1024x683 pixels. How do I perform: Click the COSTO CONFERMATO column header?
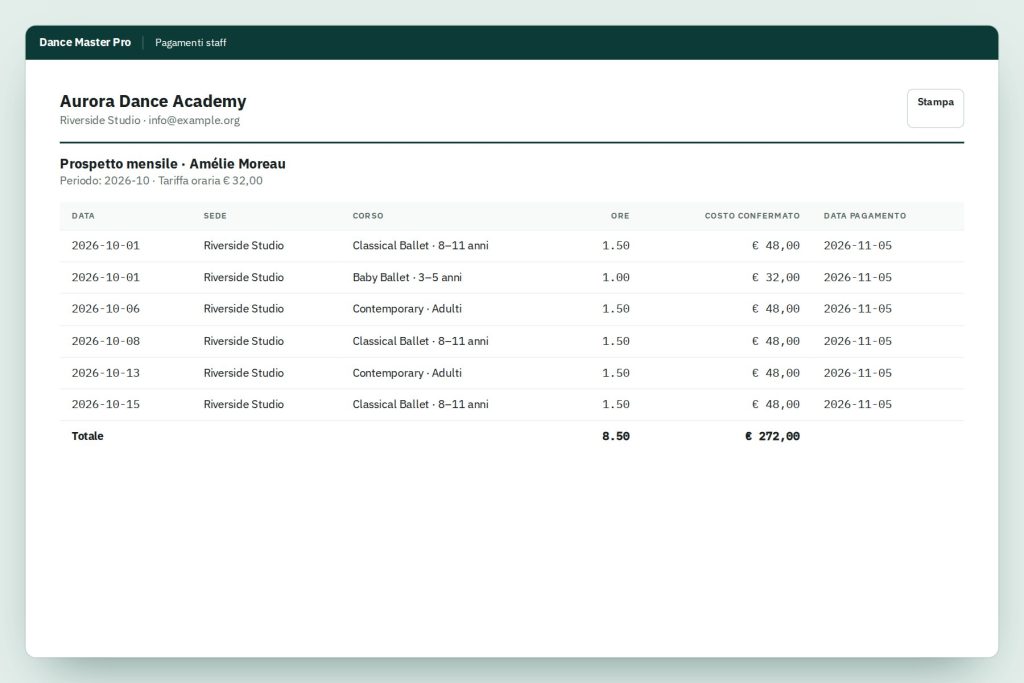point(752,215)
